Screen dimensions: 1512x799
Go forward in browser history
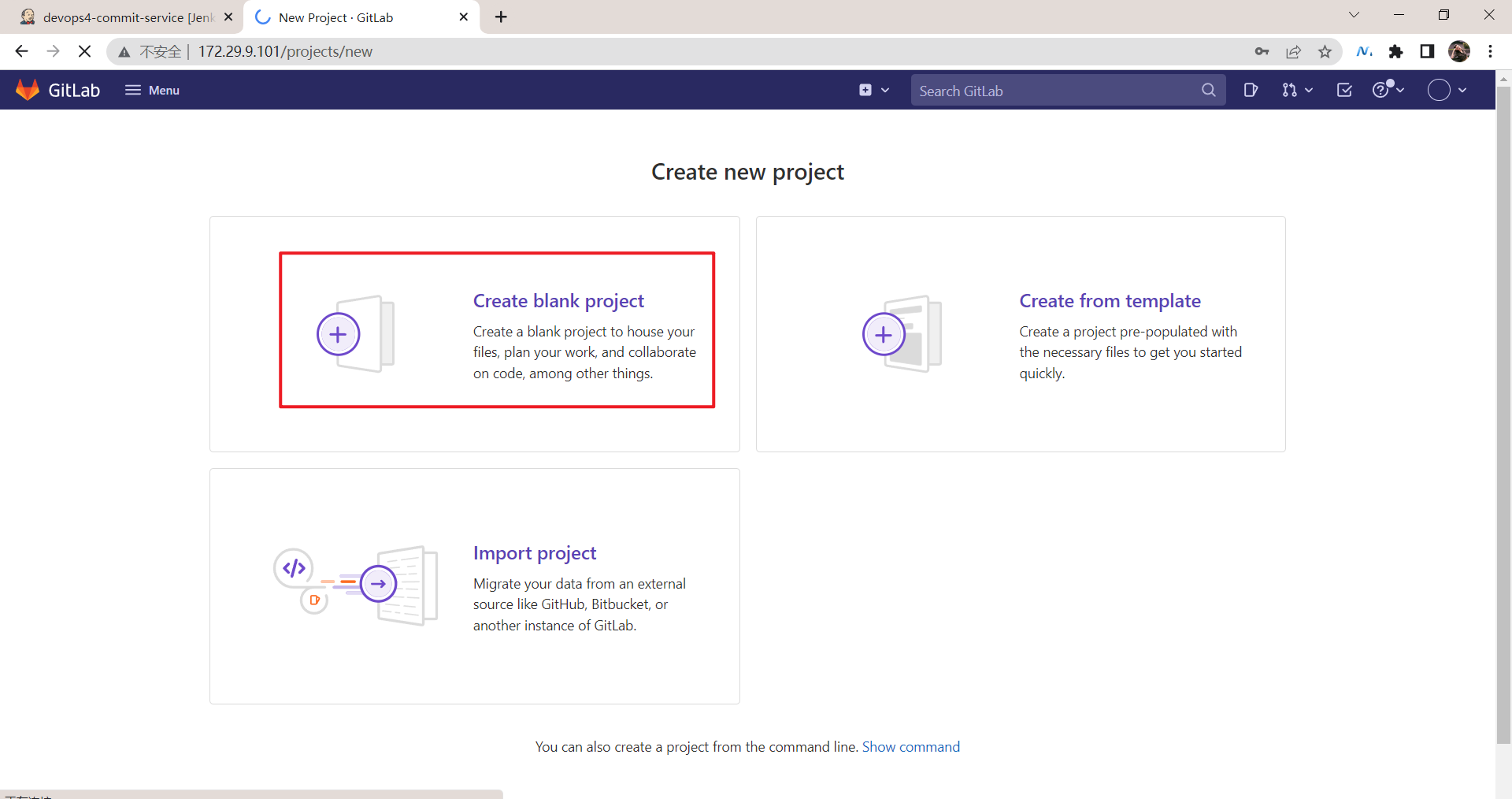(53, 51)
